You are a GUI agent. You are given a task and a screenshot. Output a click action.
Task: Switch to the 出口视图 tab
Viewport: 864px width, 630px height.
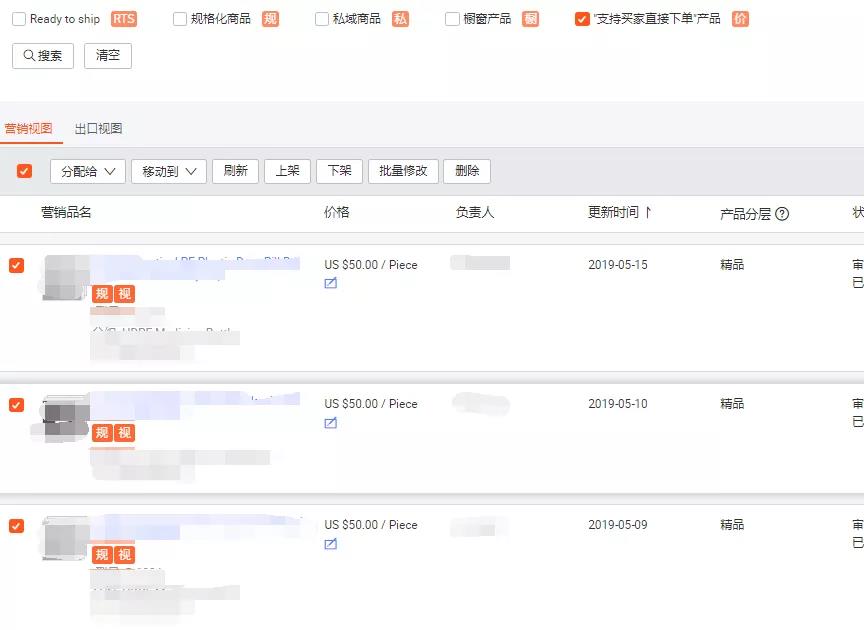(x=98, y=128)
